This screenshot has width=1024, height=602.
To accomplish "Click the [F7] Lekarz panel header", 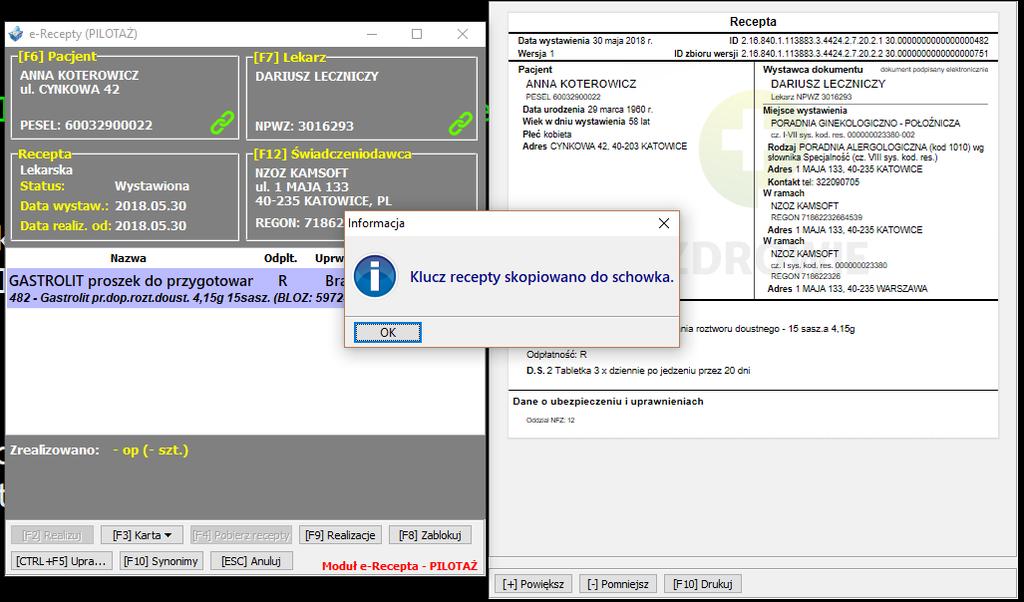I will click(289, 57).
